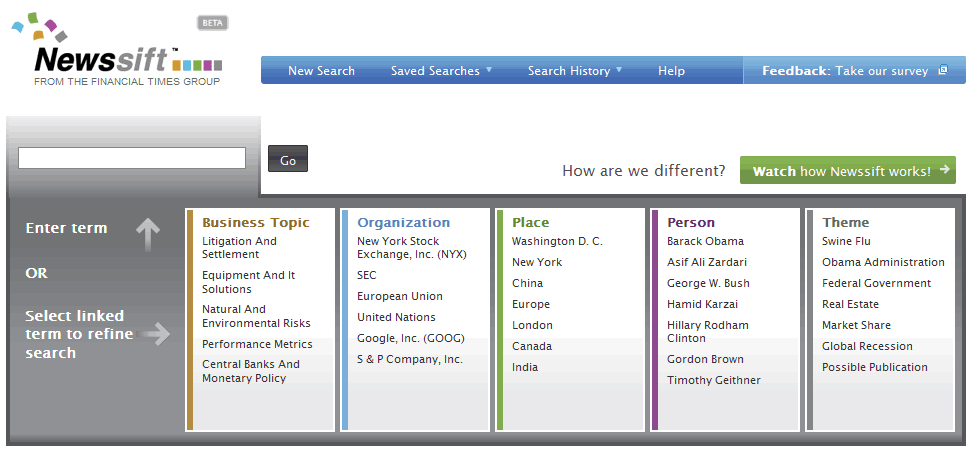Image resolution: width=970 pixels, height=473 pixels.
Task: Open the Help menu item
Action: (x=671, y=71)
